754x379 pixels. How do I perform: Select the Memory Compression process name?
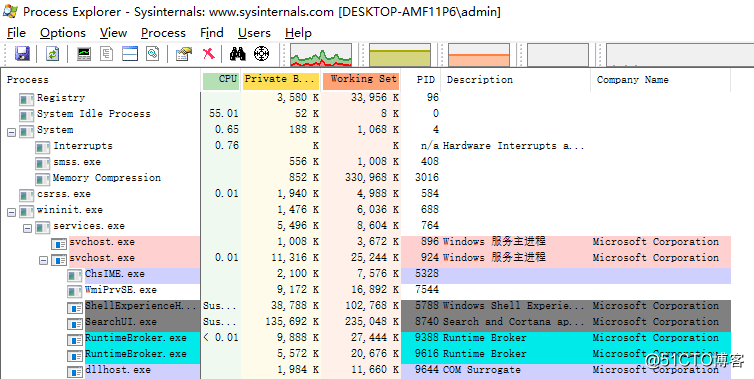coord(107,178)
